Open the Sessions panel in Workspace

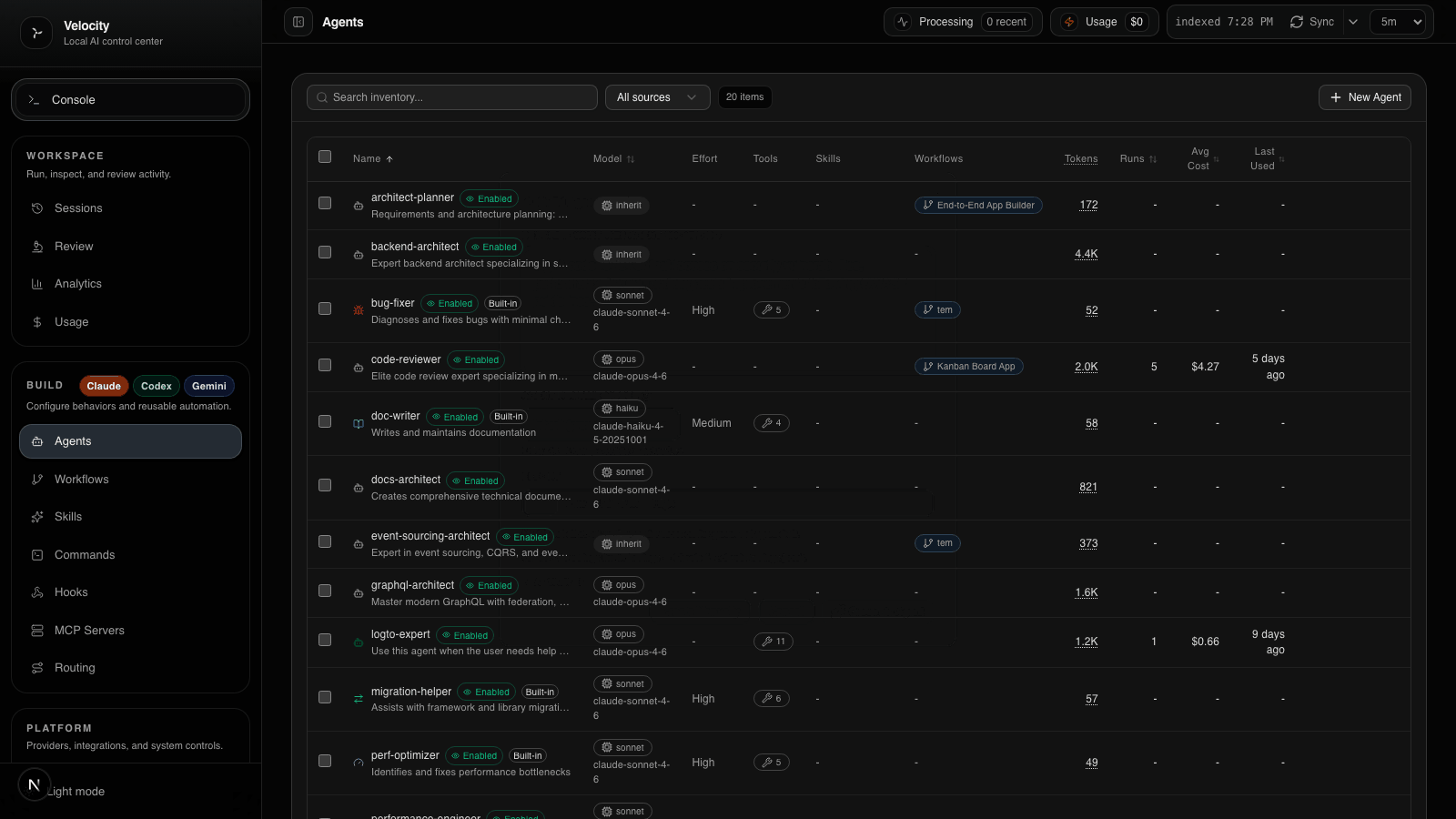77,207
